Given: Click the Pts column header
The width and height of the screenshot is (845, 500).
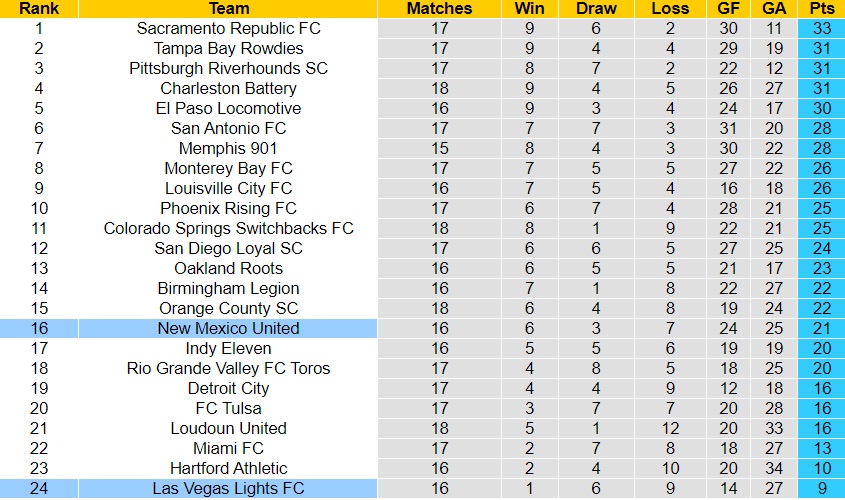Looking at the screenshot, I should pyautogui.click(x=822, y=8).
